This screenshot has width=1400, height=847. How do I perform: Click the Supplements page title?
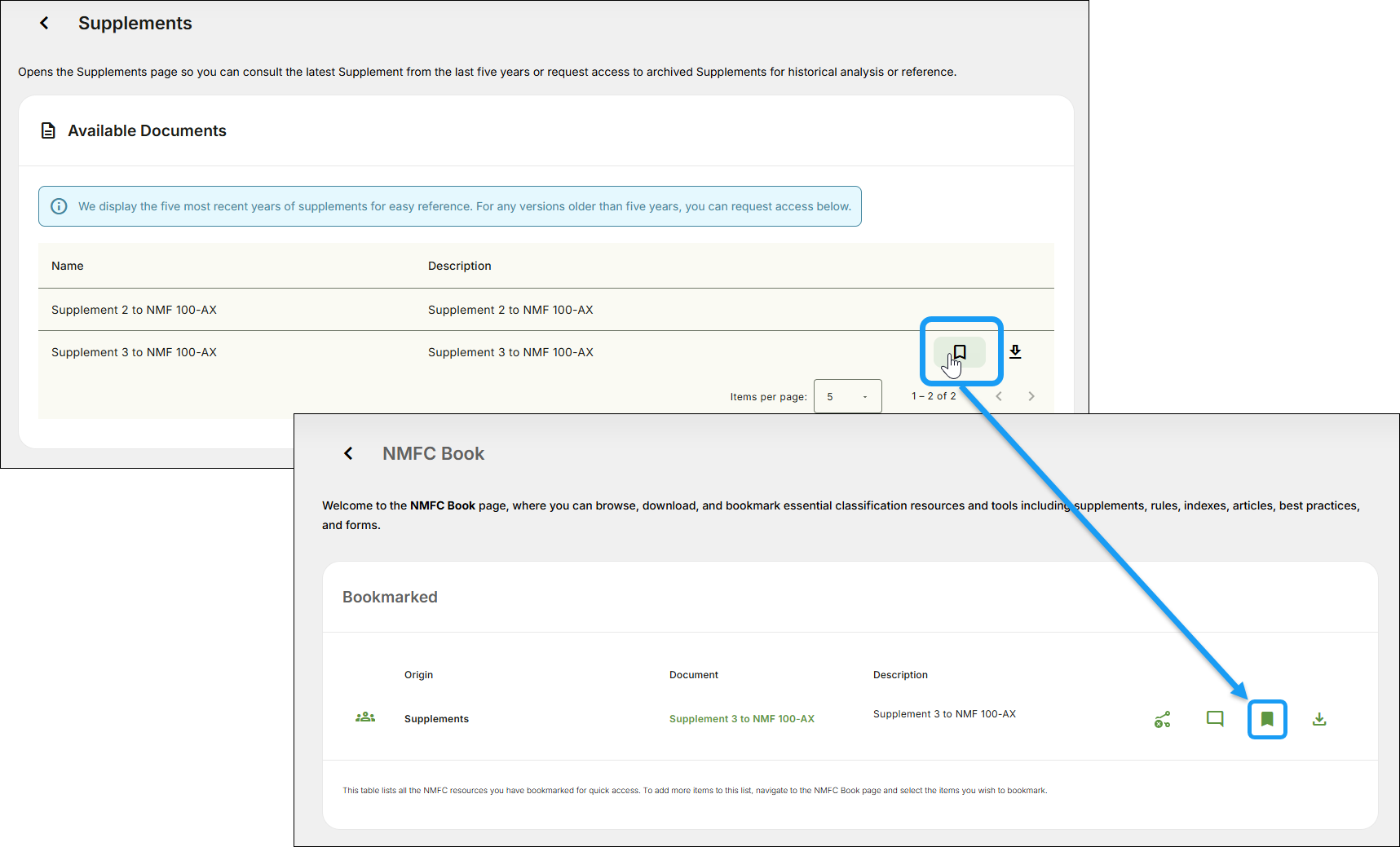(135, 24)
